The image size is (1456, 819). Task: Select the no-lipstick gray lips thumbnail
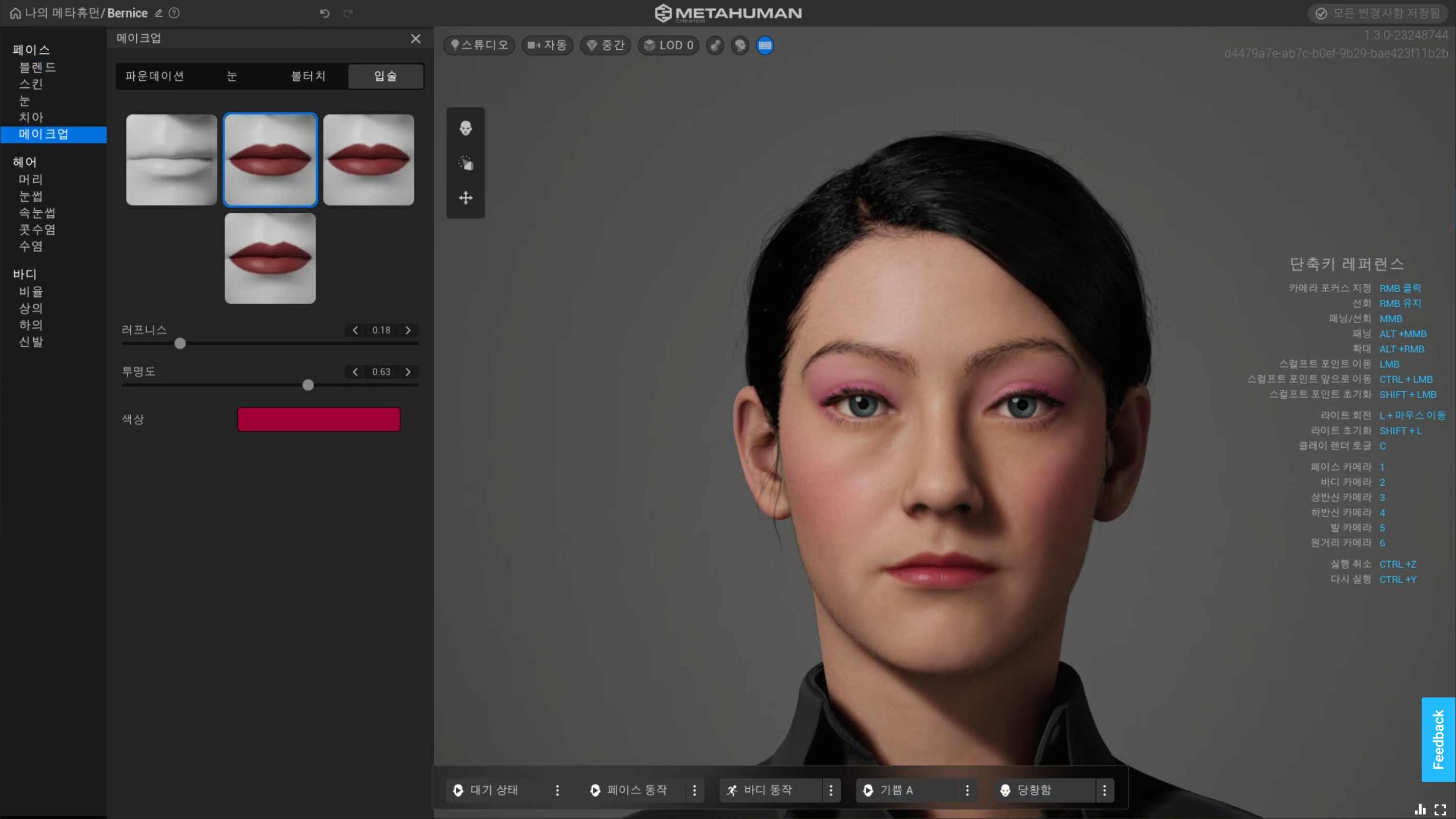[x=171, y=160]
